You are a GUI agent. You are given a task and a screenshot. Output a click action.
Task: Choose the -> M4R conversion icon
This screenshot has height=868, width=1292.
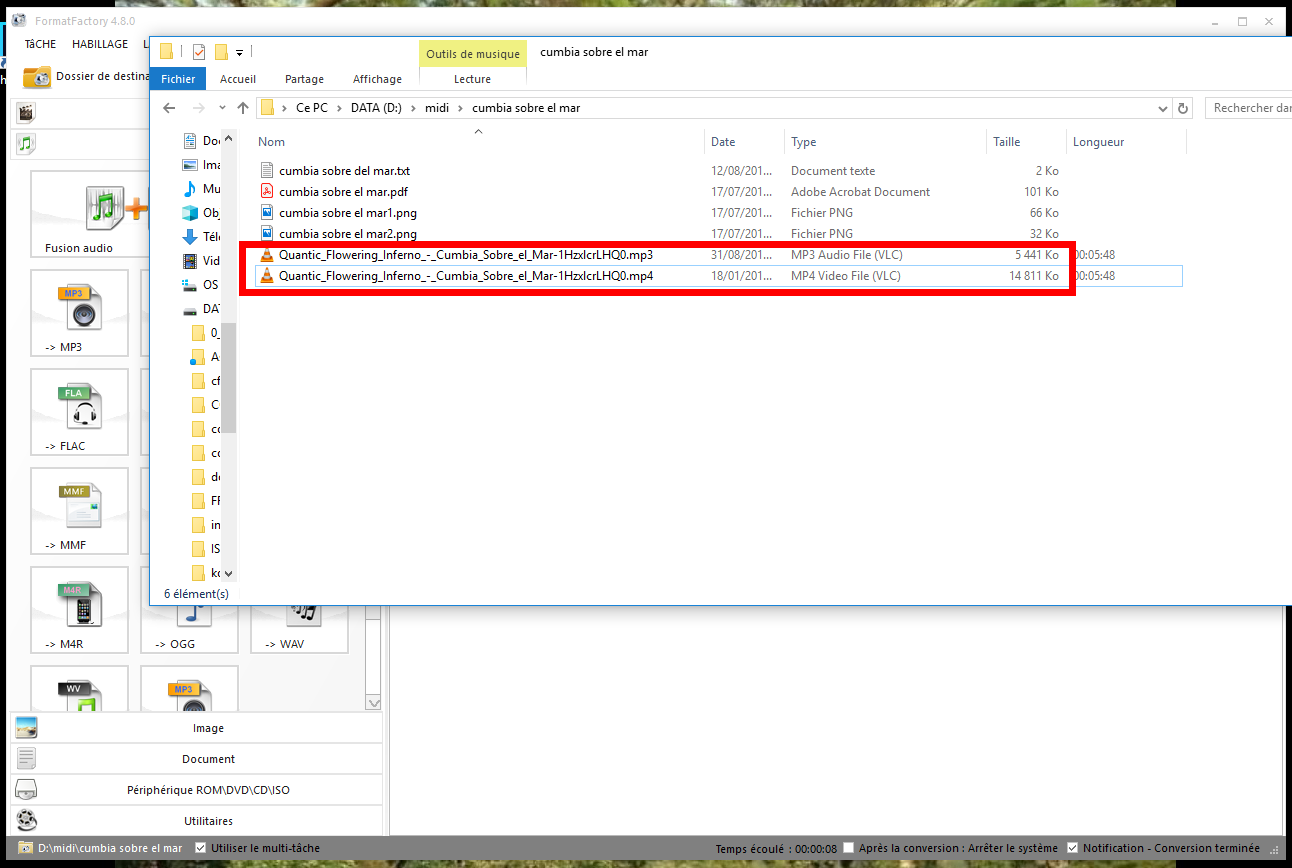[80, 608]
